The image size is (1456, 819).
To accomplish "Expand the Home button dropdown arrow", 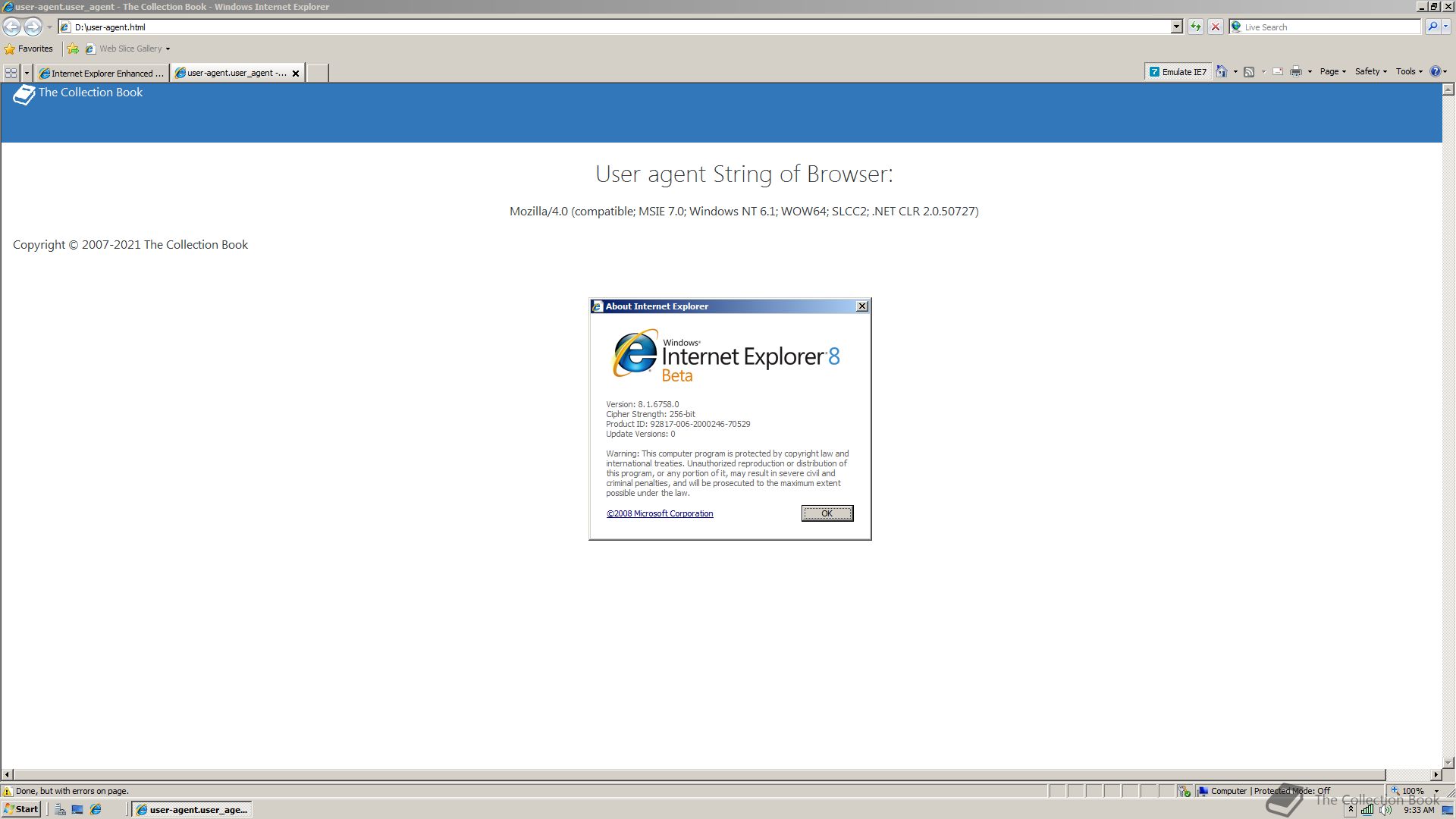I will click(1235, 71).
